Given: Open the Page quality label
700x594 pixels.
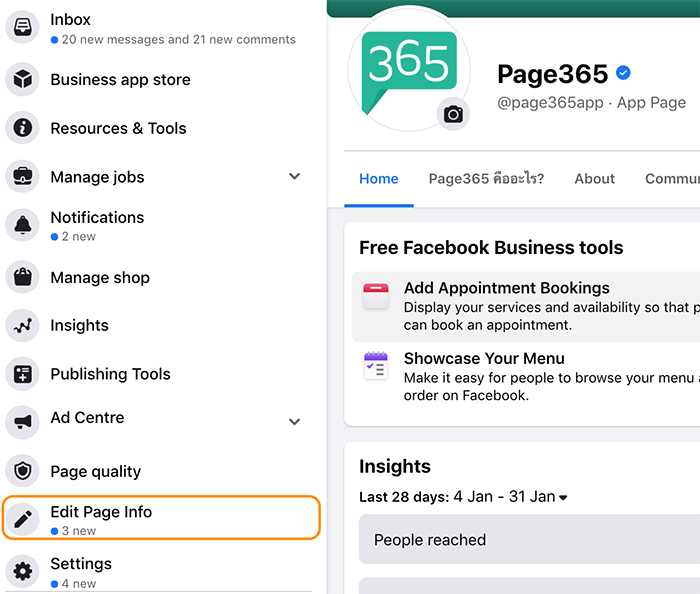Looking at the screenshot, I should (x=96, y=472).
